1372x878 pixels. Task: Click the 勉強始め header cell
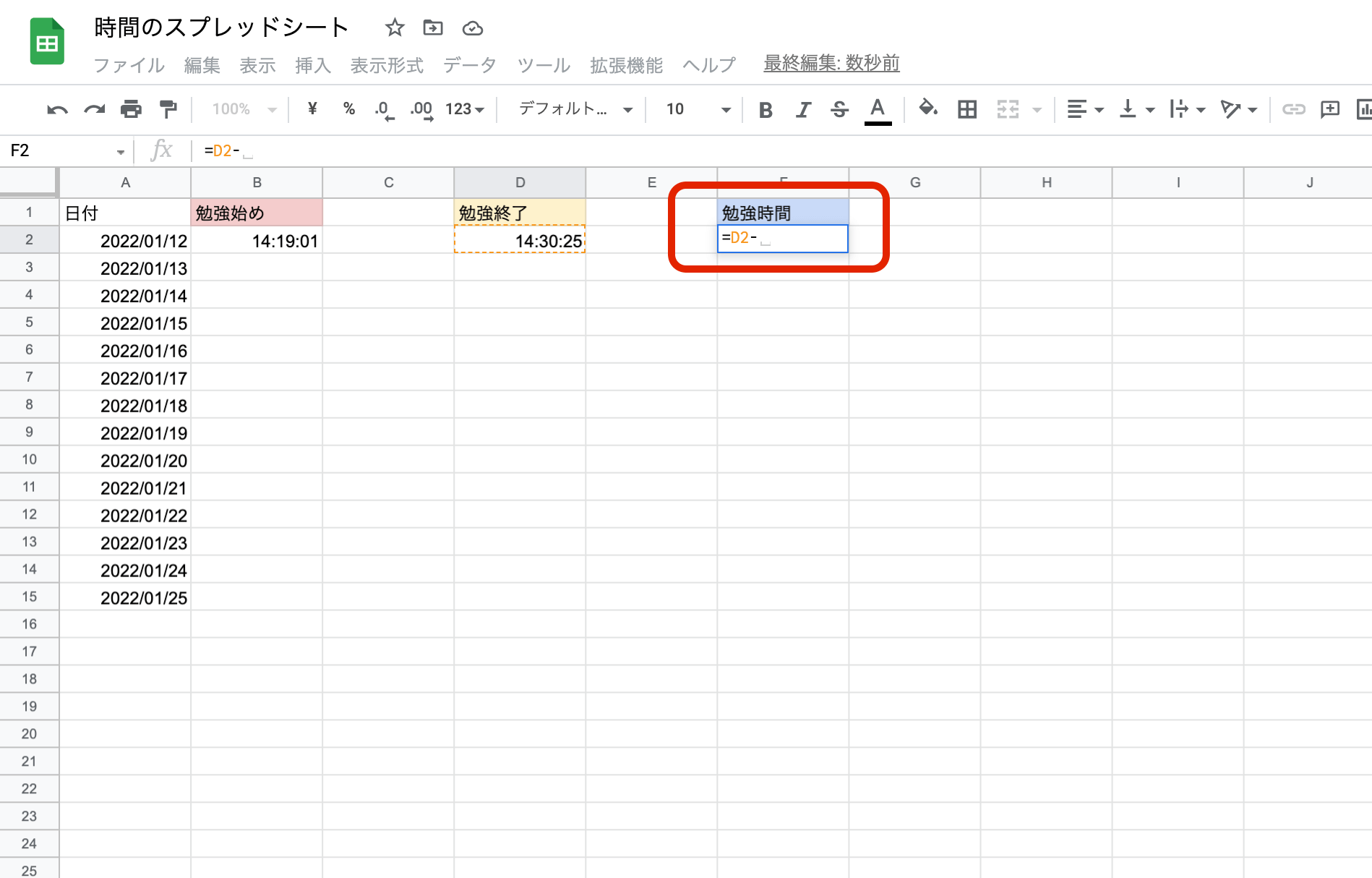point(257,213)
